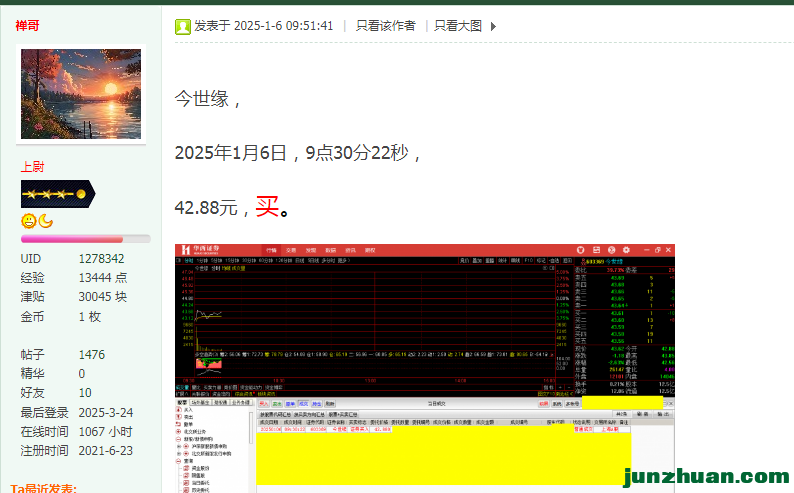This screenshot has height=493, width=794.
Task: Open the 禅哥 username profile link
Action: (29, 25)
